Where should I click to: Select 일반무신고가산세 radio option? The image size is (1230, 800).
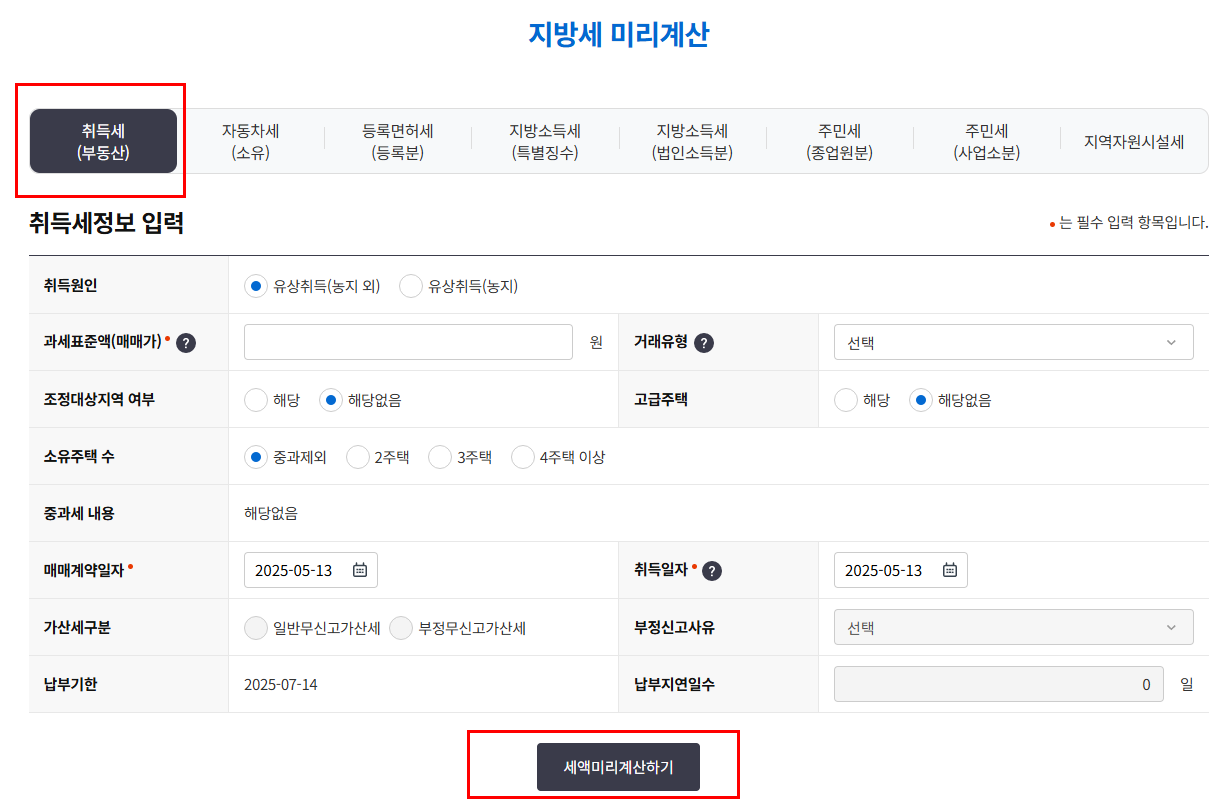click(256, 628)
